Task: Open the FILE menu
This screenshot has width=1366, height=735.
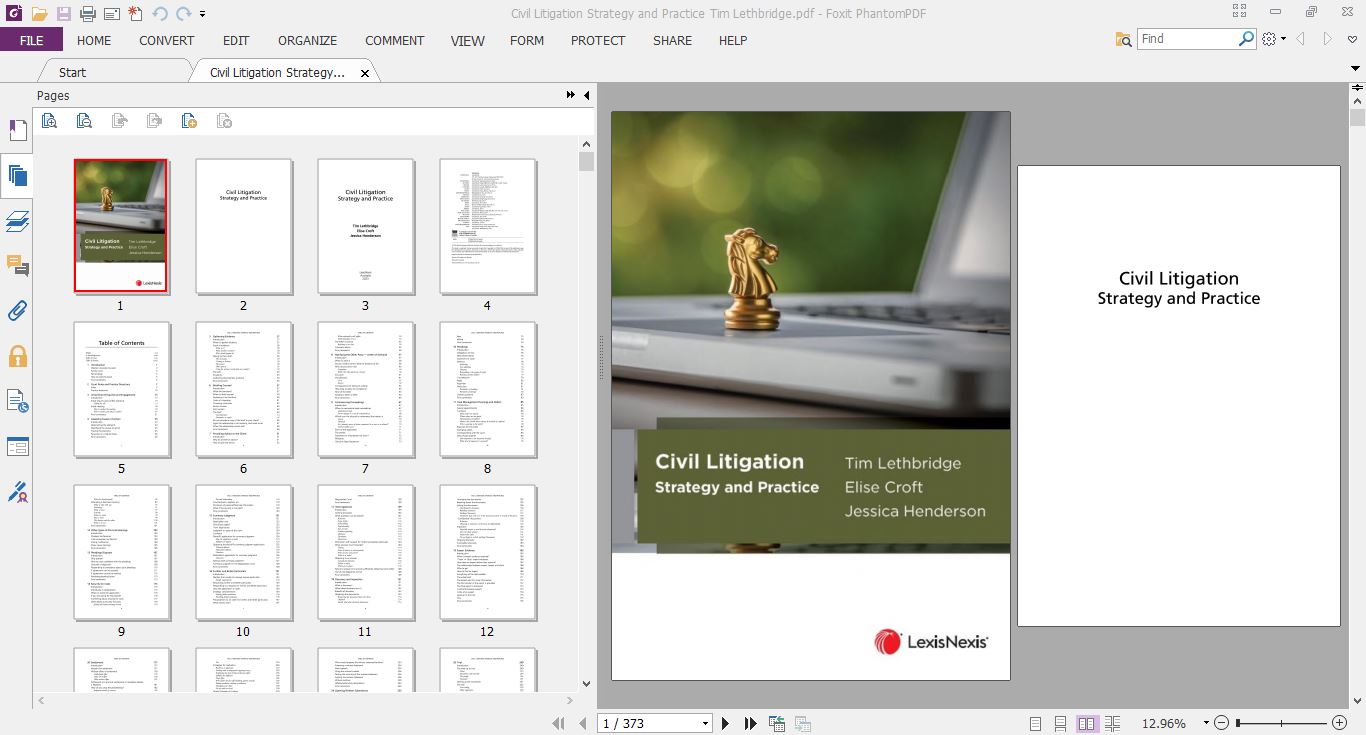Action: (31, 40)
